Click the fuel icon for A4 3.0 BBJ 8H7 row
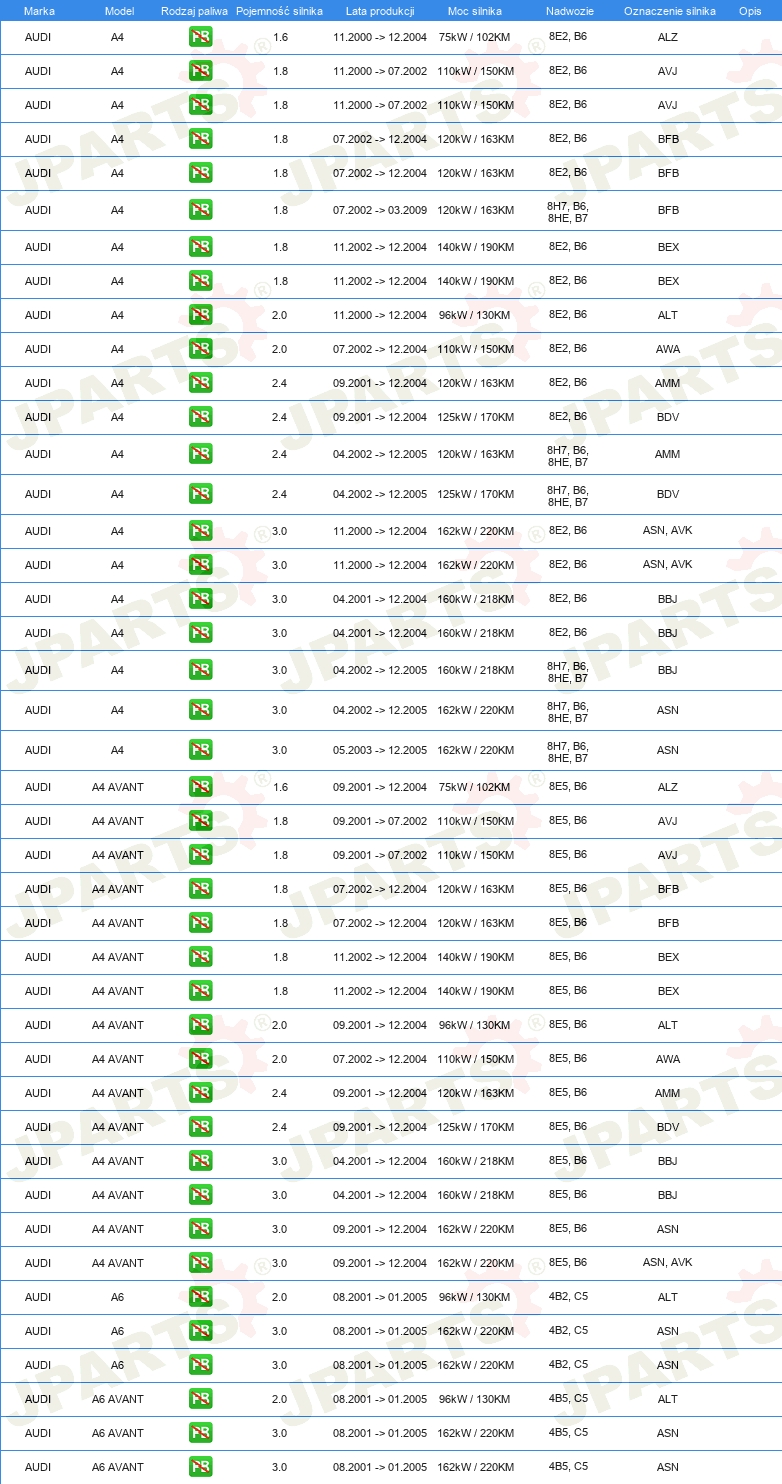Viewport: 782px width, 1484px height. [200, 670]
